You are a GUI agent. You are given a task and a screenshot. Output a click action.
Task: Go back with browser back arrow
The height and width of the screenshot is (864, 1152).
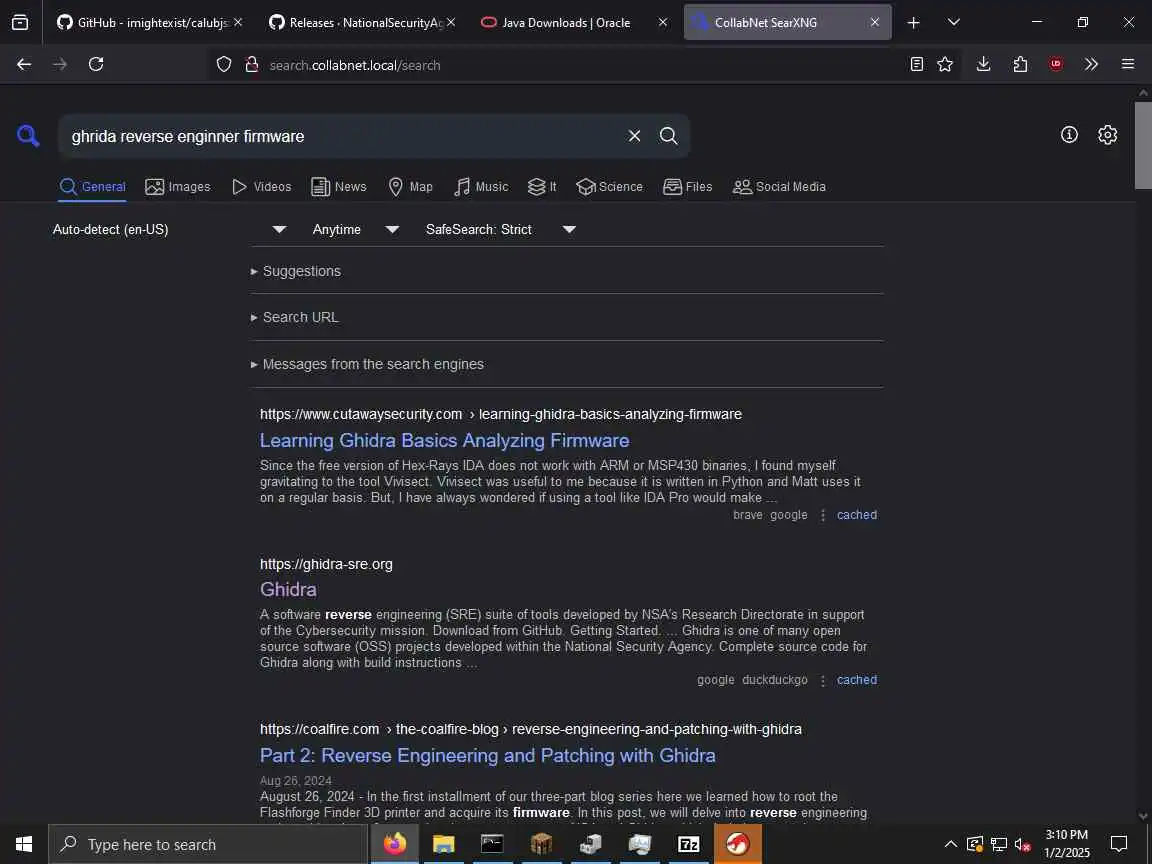pyautogui.click(x=24, y=64)
